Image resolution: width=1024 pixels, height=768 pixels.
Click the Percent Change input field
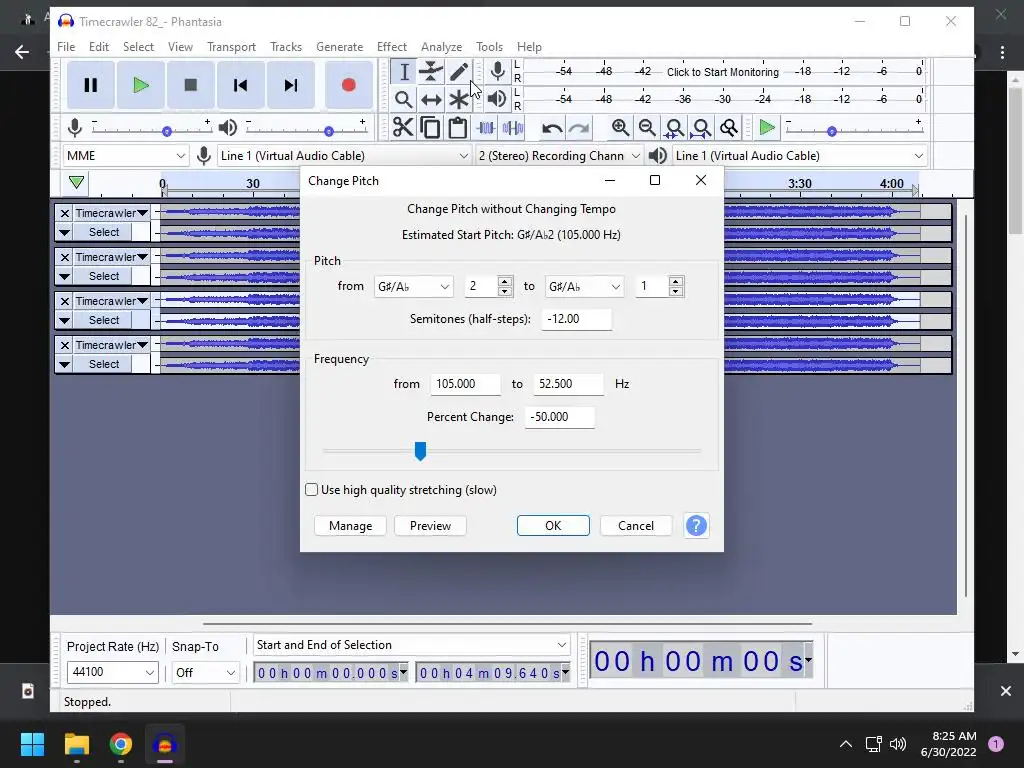tap(560, 417)
